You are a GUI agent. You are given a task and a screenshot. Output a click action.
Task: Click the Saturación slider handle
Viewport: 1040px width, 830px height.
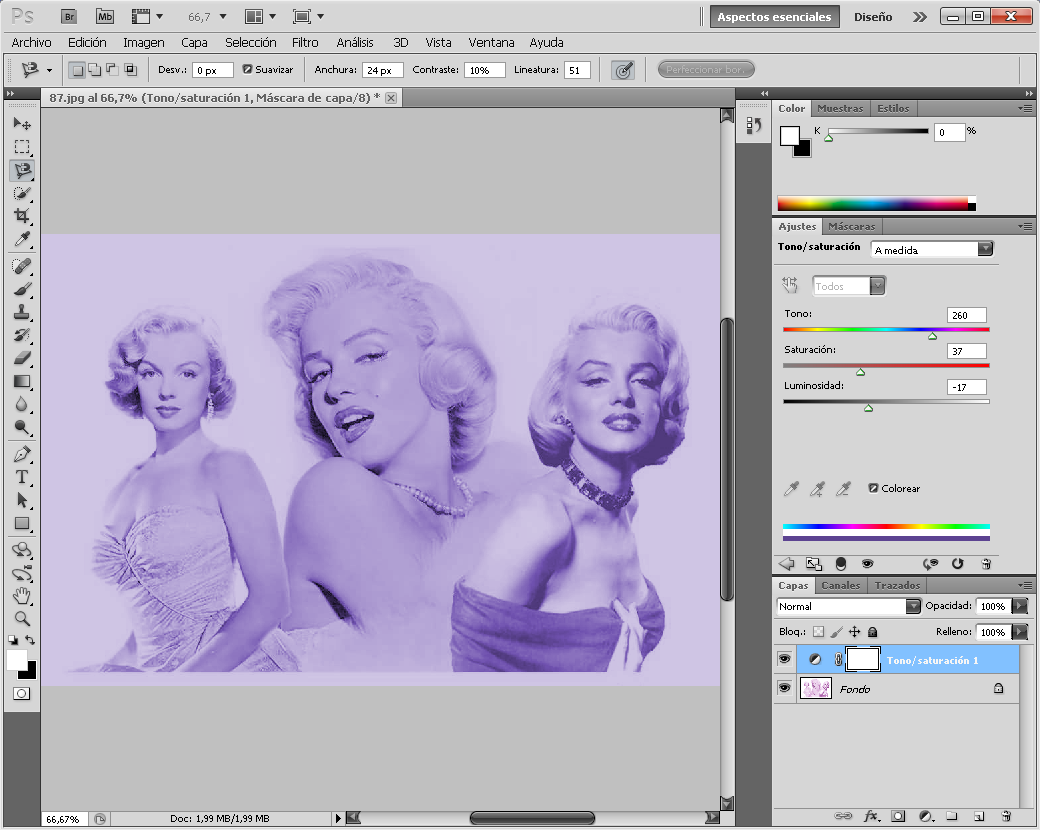[x=860, y=372]
